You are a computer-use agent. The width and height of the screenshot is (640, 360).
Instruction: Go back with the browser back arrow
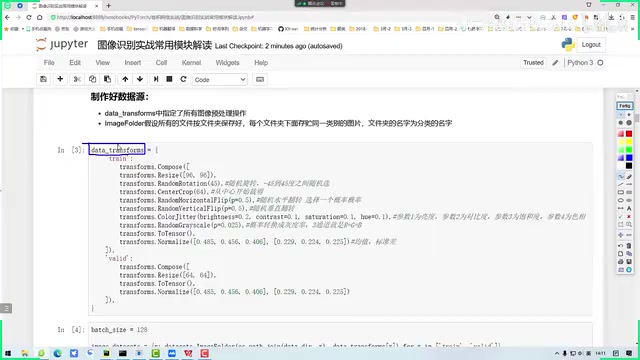[x=7, y=17]
